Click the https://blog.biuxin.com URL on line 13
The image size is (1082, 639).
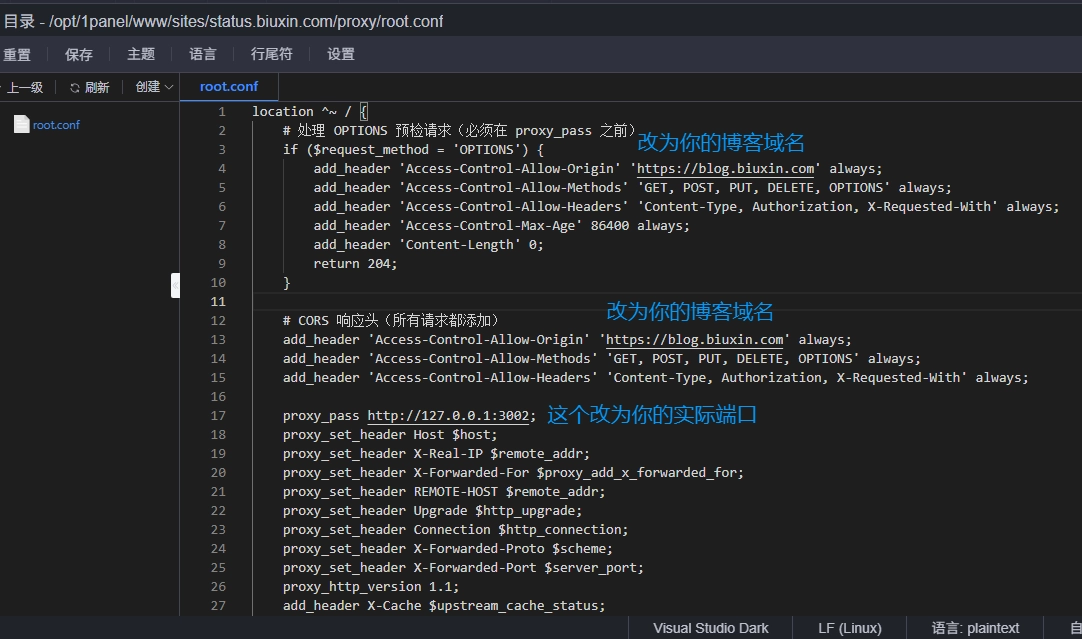pyautogui.click(x=695, y=340)
